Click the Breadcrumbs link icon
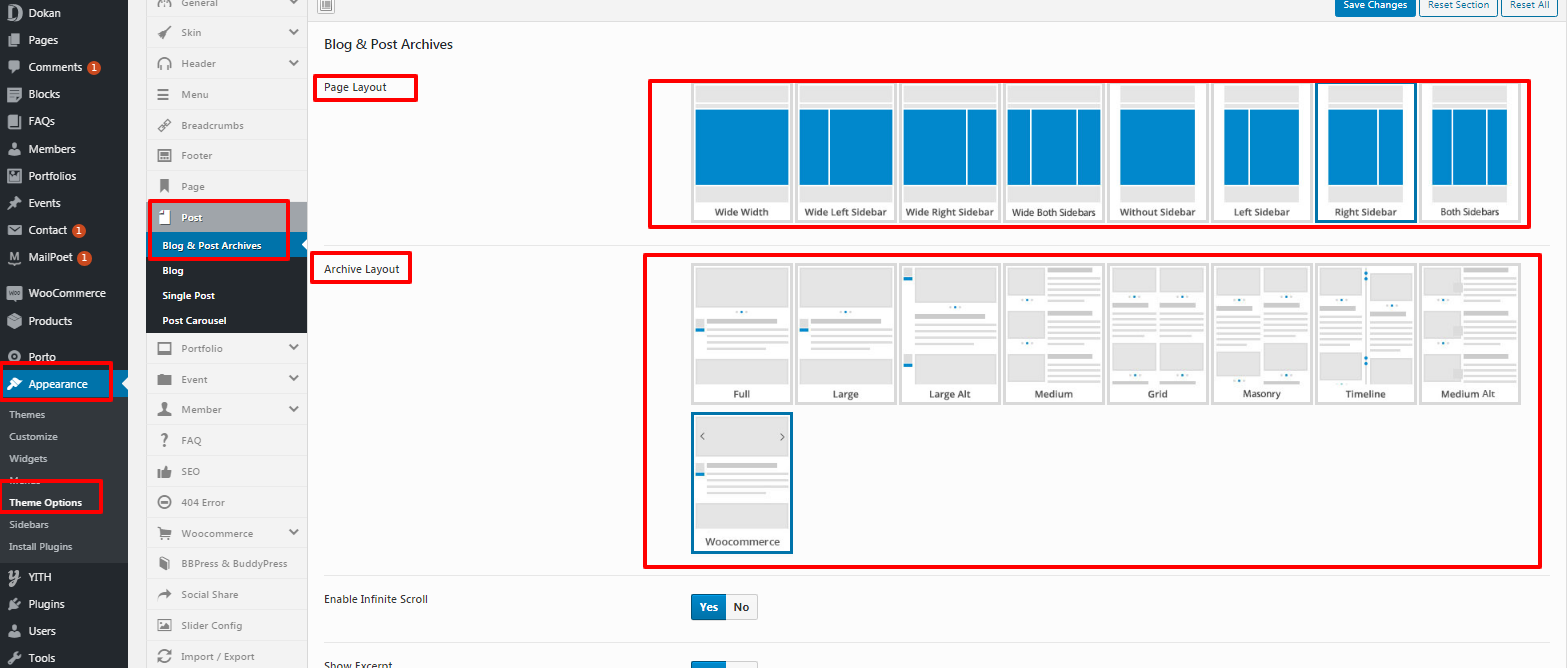 tap(164, 125)
